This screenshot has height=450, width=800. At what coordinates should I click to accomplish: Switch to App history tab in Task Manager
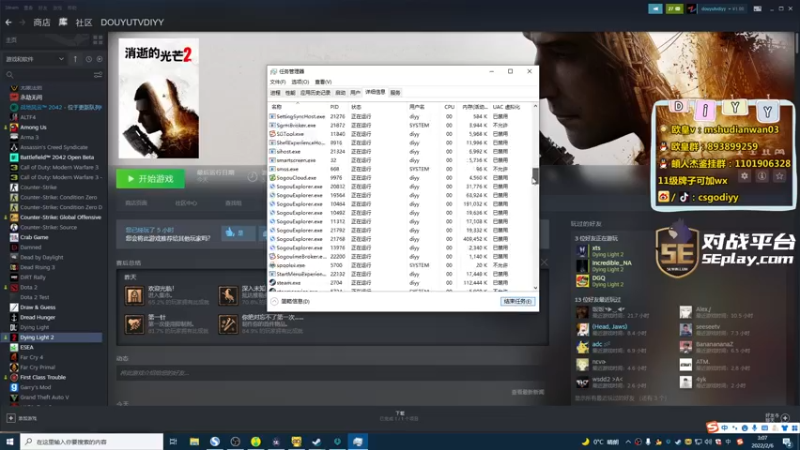coord(315,93)
